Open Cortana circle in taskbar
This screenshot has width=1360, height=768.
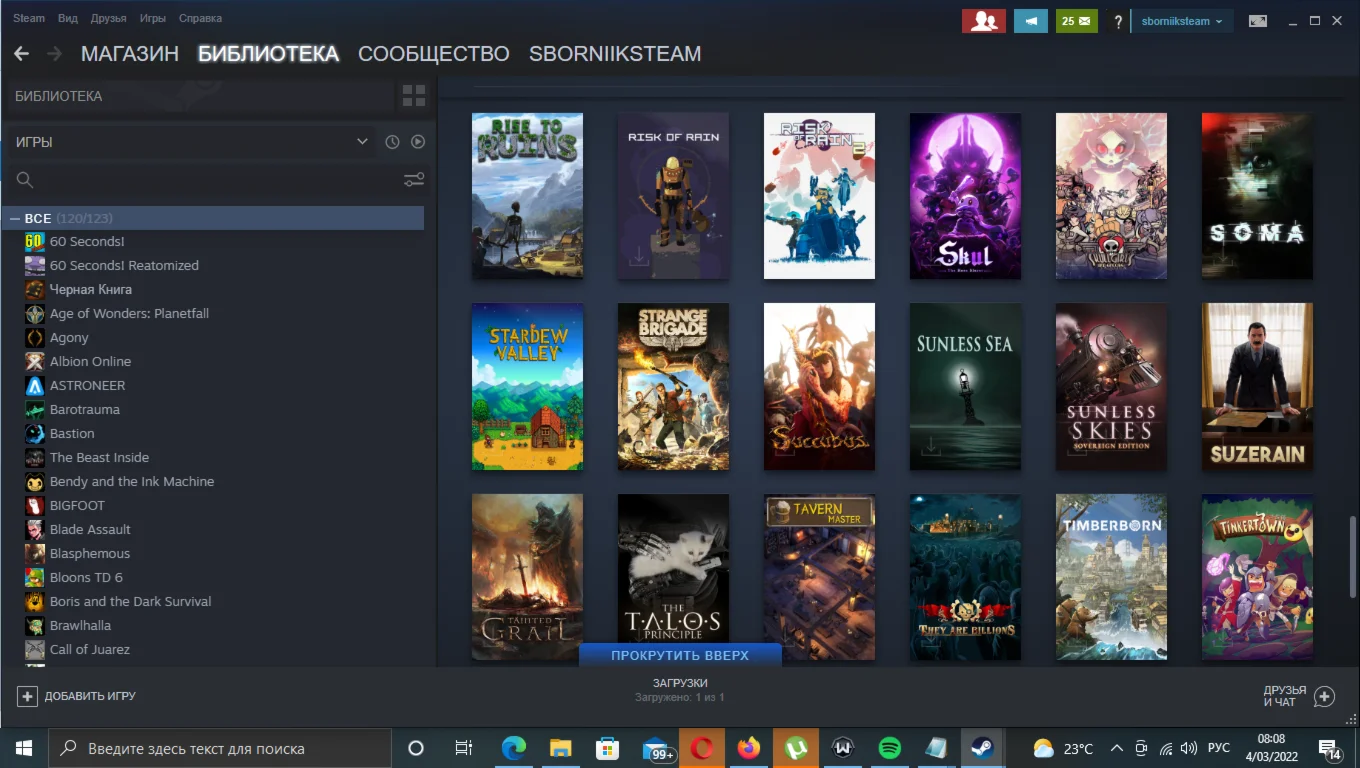point(416,748)
